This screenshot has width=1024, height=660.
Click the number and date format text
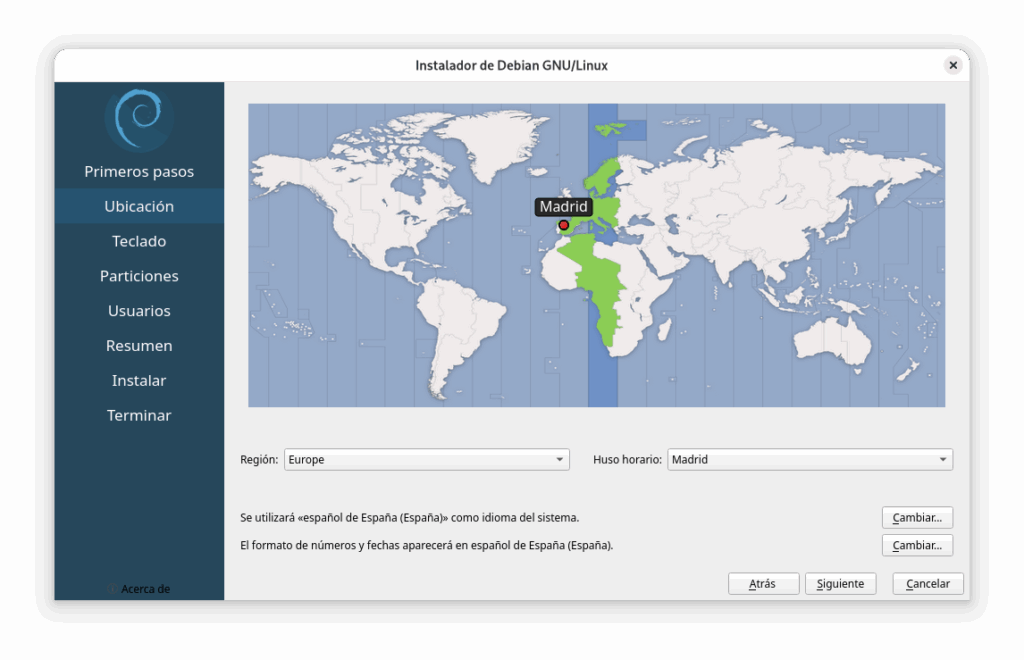[426, 545]
